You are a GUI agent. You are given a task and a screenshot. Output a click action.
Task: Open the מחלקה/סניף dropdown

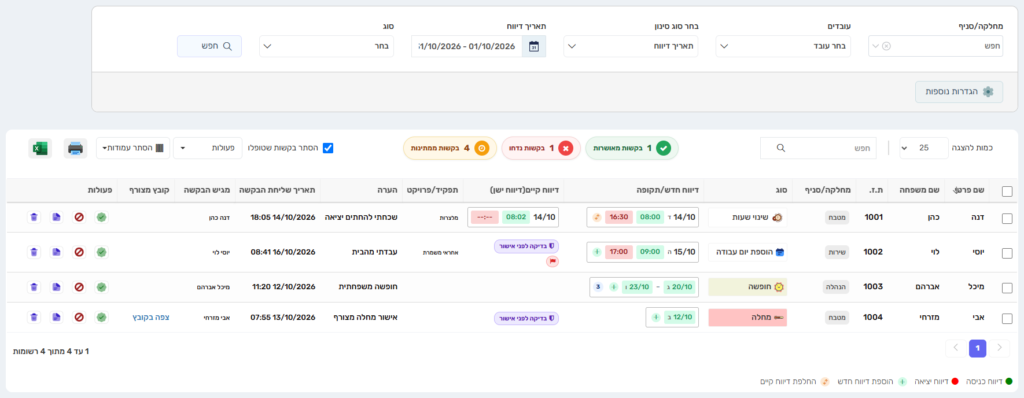pos(935,46)
